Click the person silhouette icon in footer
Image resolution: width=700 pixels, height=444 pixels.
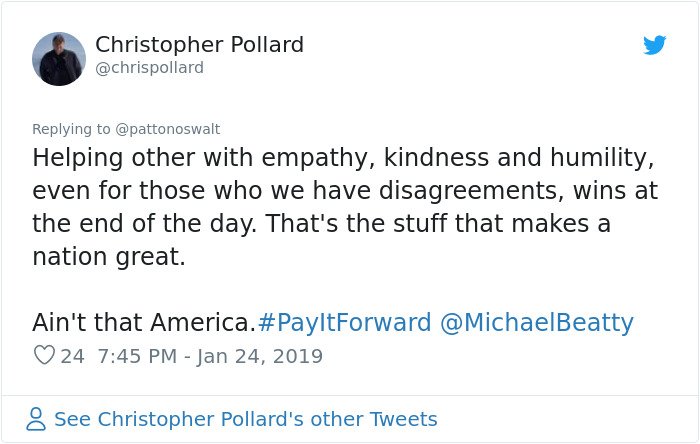[36, 419]
